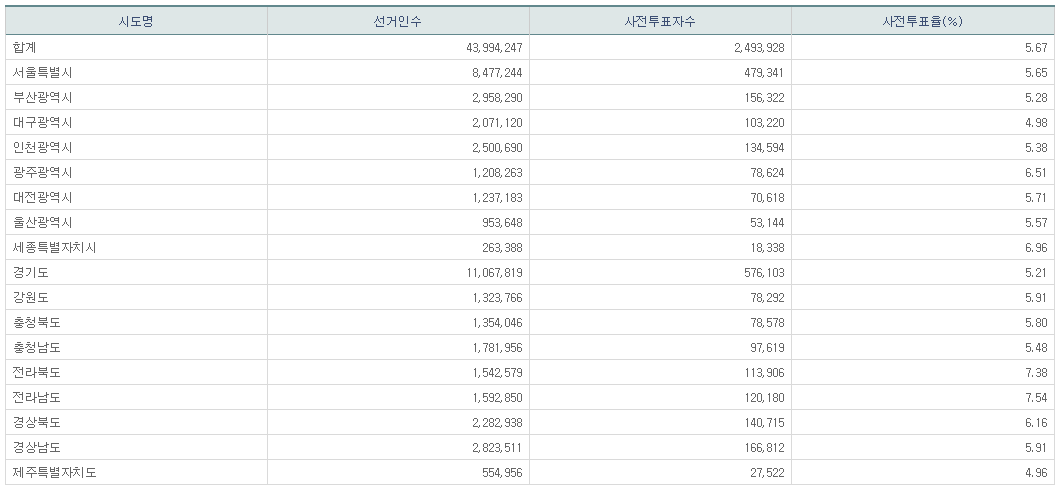The width and height of the screenshot is (1057, 487).
Task: Select the 경기도 row label
Action: click(31, 272)
